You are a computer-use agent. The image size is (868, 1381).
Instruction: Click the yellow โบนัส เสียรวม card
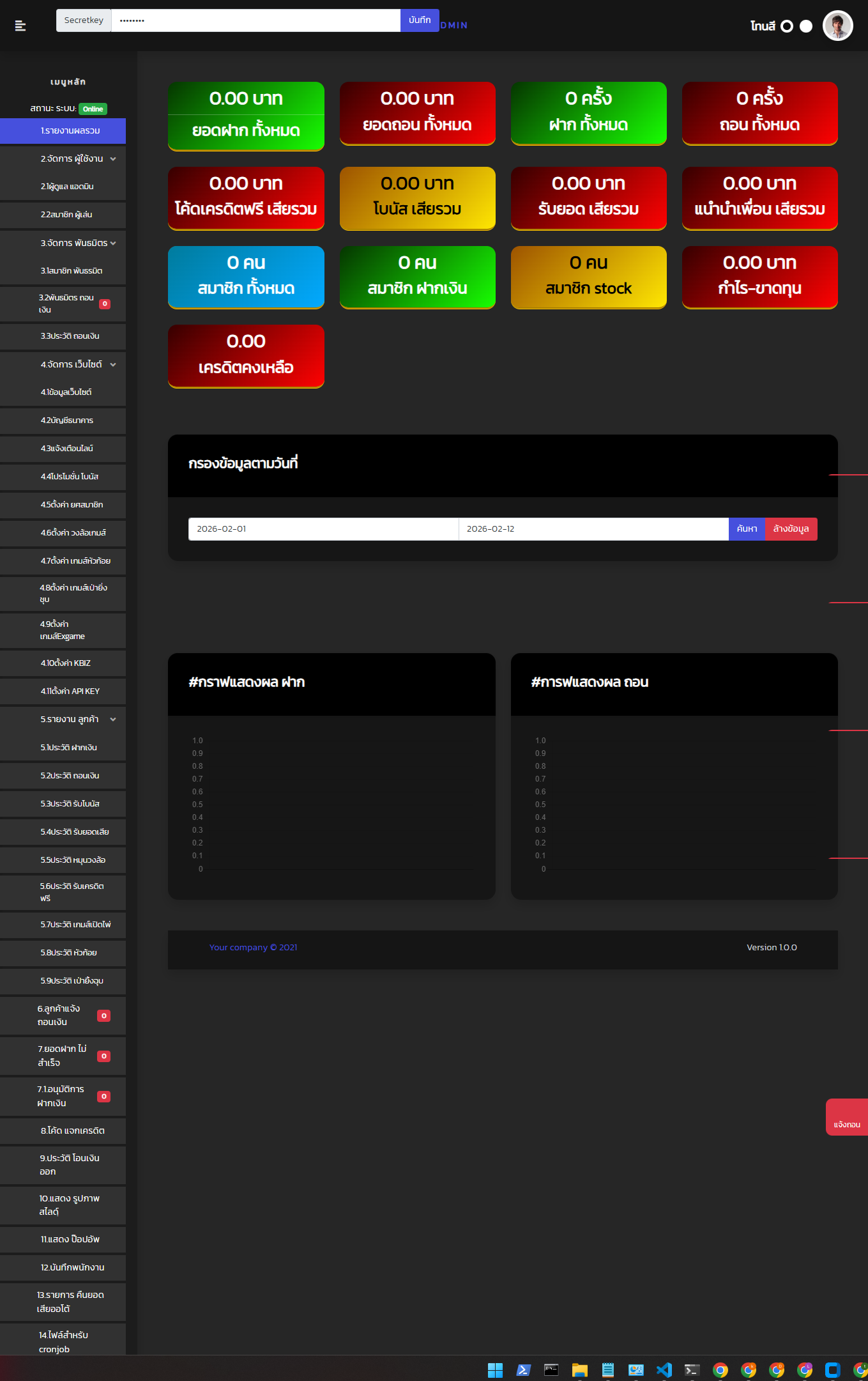pyautogui.click(x=417, y=198)
